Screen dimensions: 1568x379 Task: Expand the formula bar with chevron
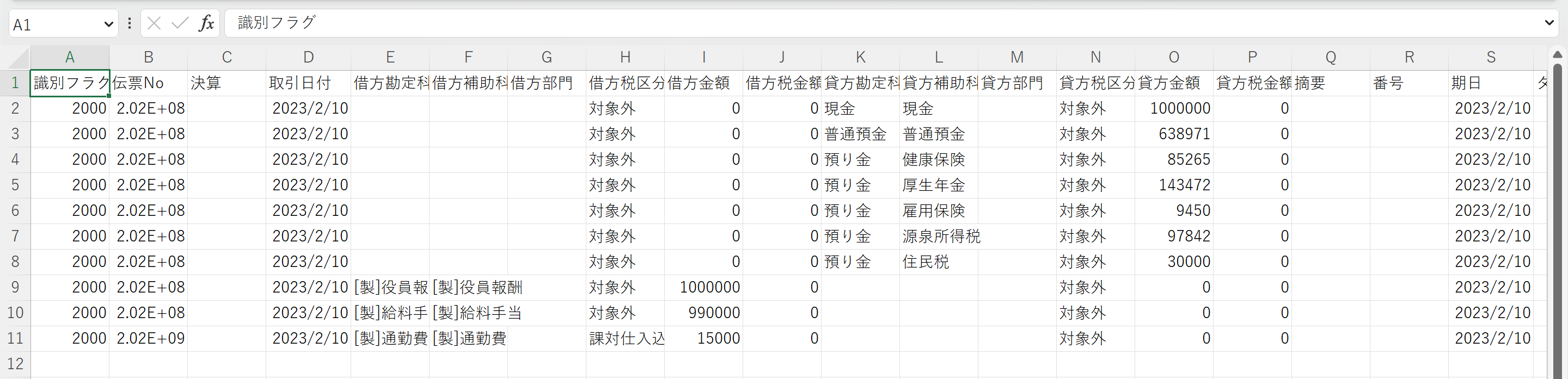coord(1549,23)
